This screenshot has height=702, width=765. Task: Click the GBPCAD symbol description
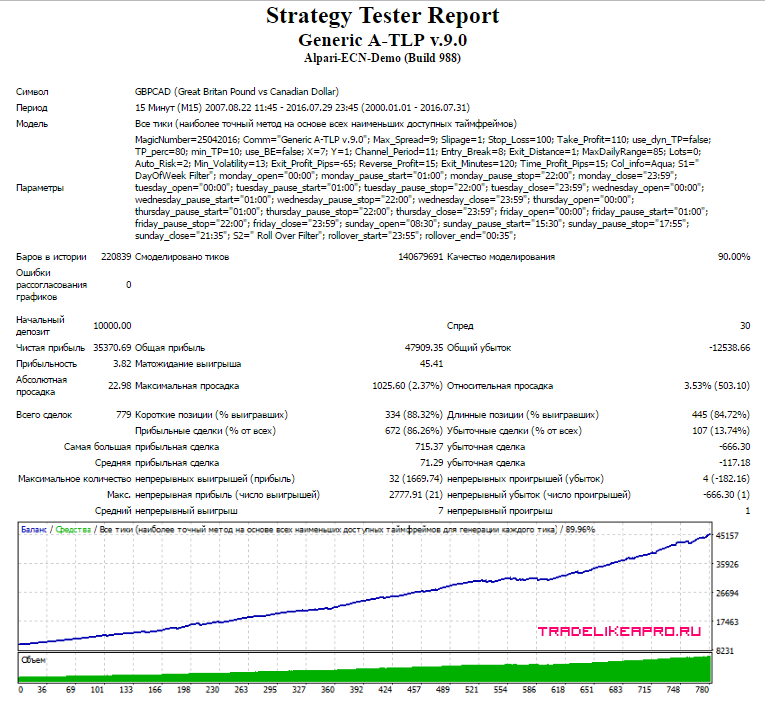(237, 92)
